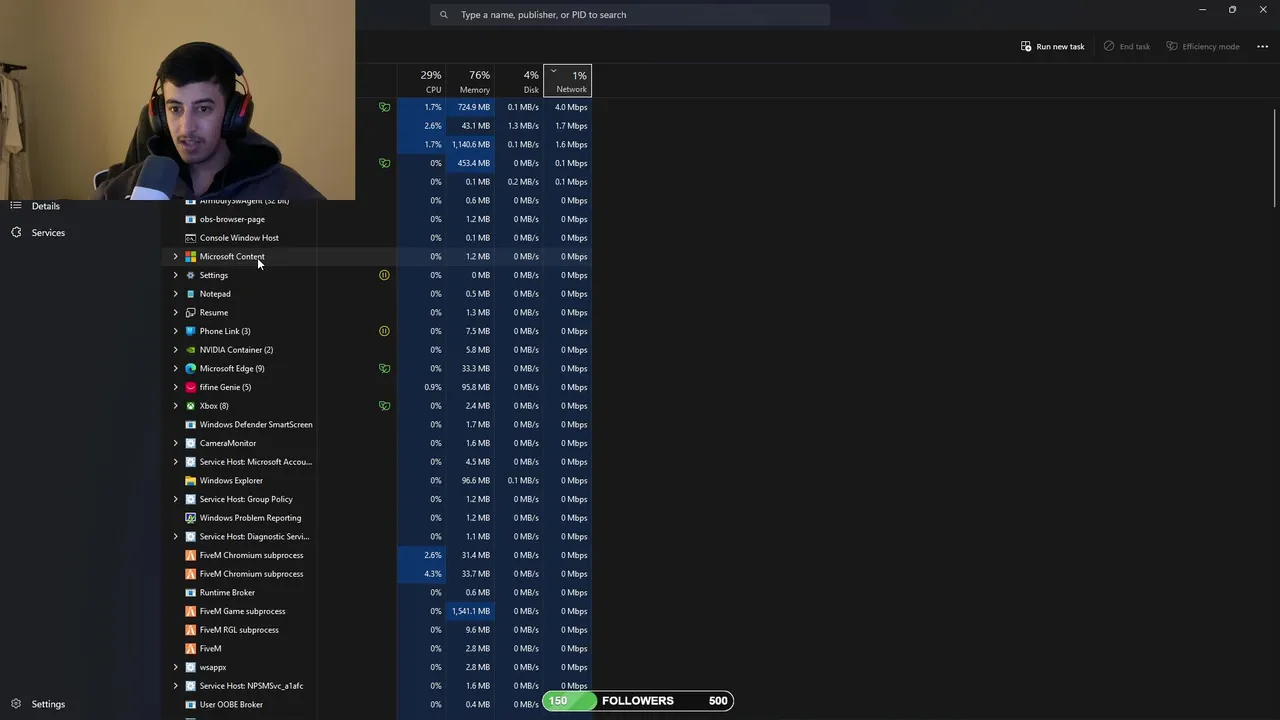Viewport: 1280px width, 720px height.
Task: Click the CameraMonitor process icon
Action: [x=190, y=443]
